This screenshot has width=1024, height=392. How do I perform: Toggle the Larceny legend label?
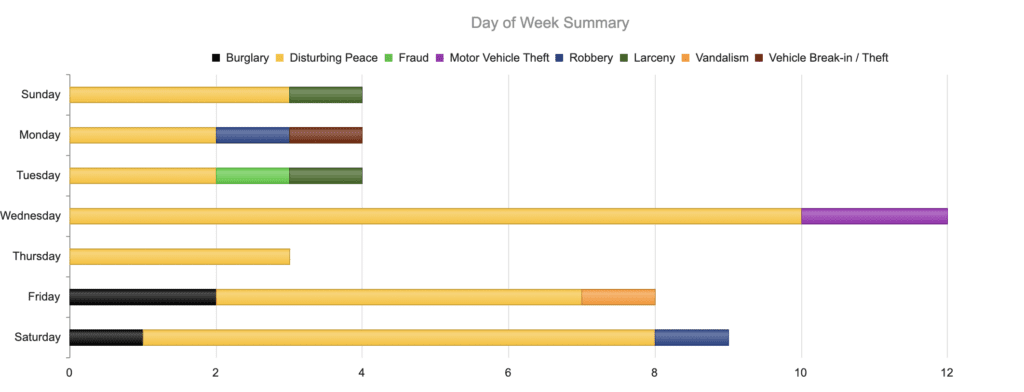pos(653,58)
